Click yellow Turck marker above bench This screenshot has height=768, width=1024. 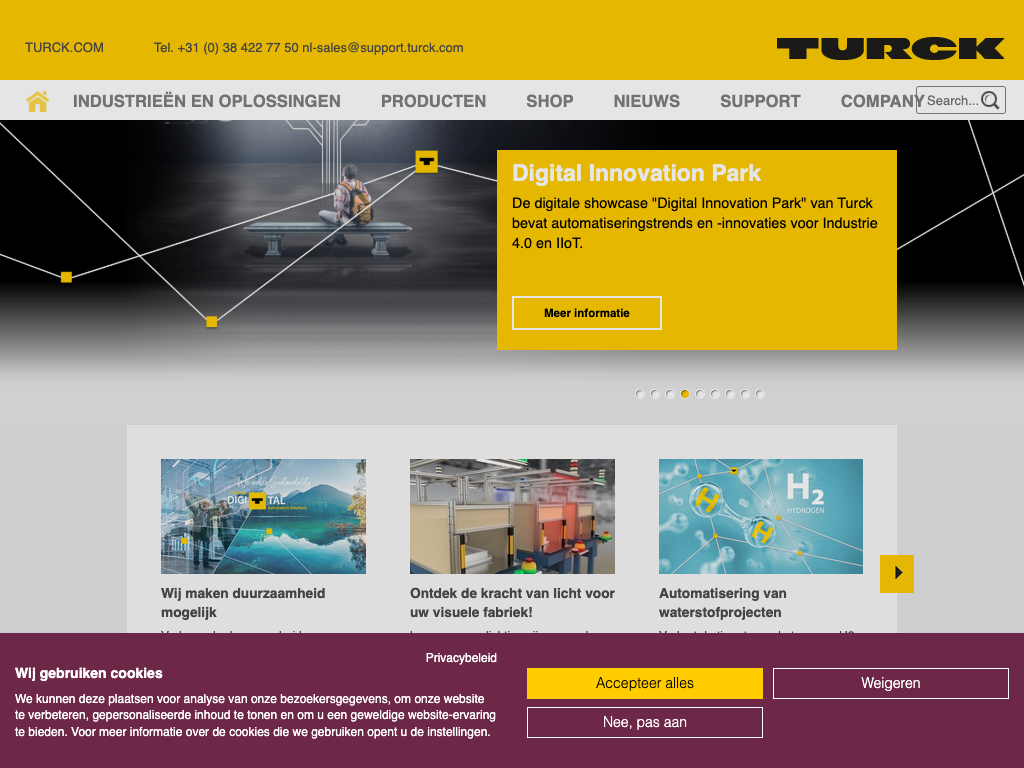(427, 161)
